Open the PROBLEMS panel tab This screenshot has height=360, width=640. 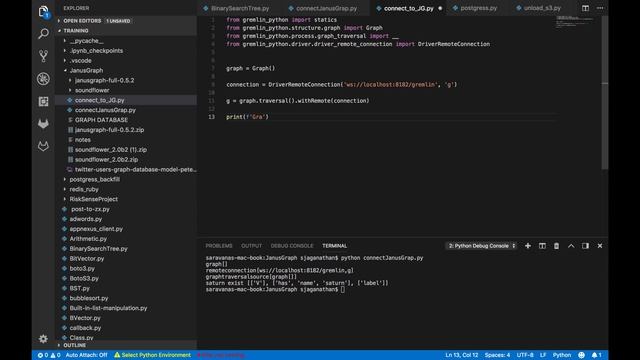(x=219, y=246)
